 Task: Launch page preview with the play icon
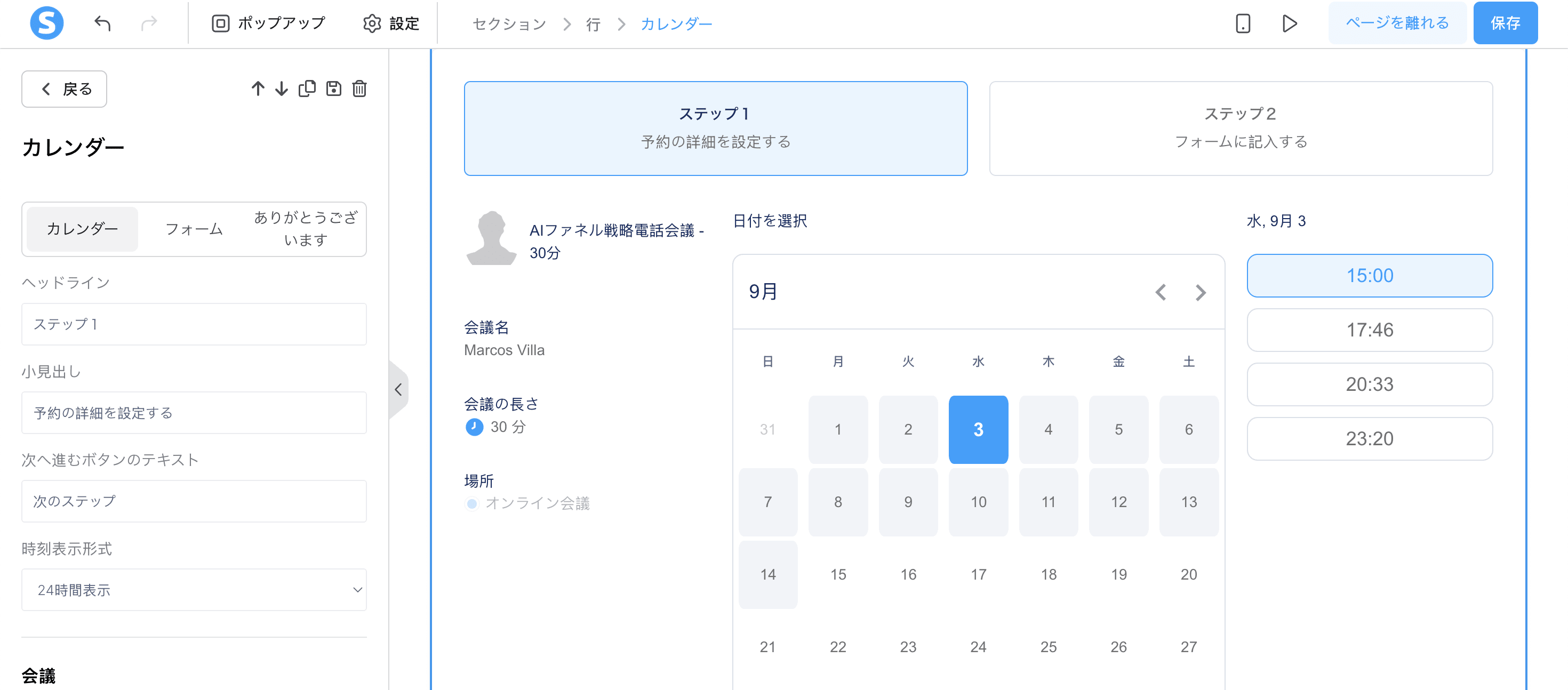point(1289,23)
